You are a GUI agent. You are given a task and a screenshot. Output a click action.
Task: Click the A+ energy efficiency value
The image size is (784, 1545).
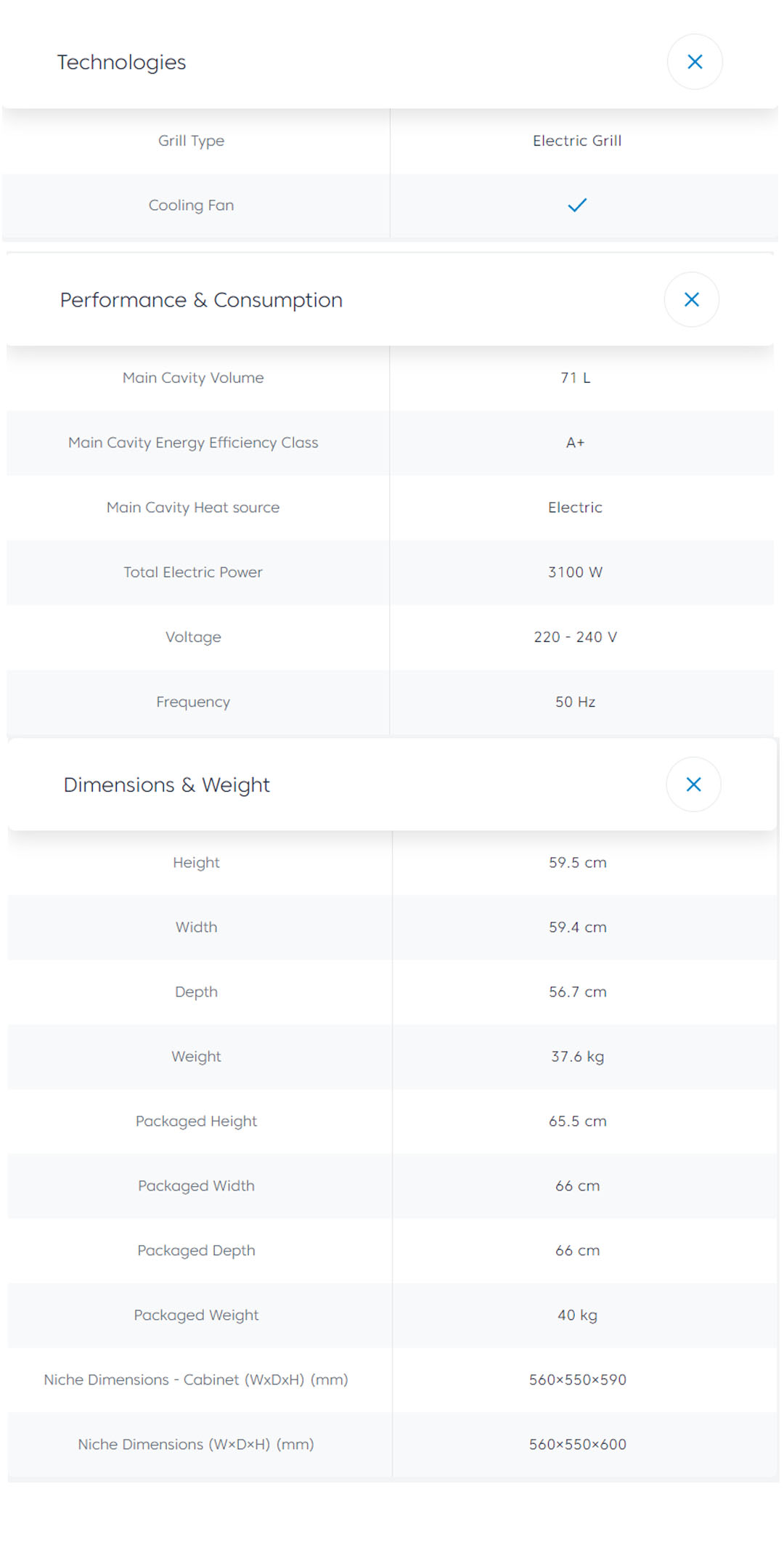click(x=575, y=442)
